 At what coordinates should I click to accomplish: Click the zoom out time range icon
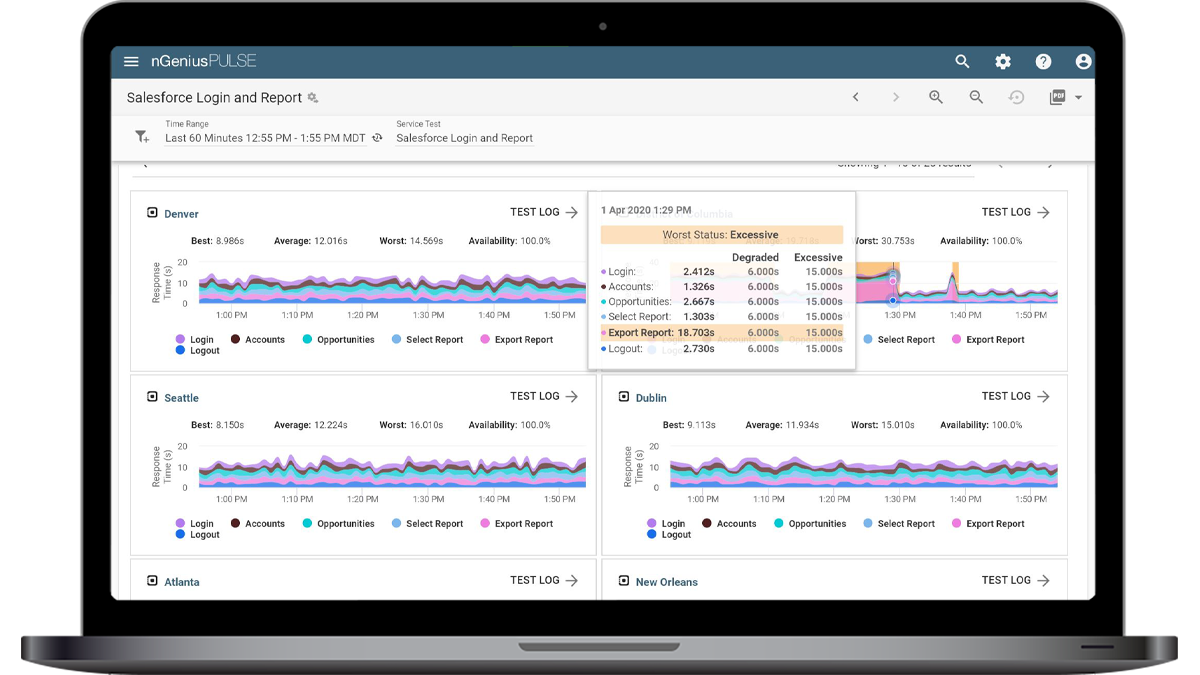[x=976, y=97]
